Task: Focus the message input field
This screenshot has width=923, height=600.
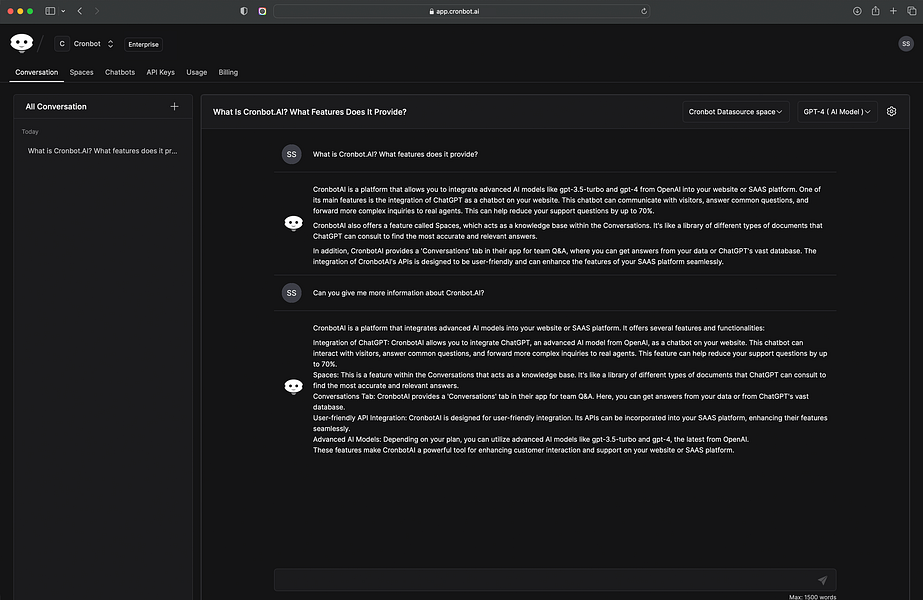Action: click(555, 580)
